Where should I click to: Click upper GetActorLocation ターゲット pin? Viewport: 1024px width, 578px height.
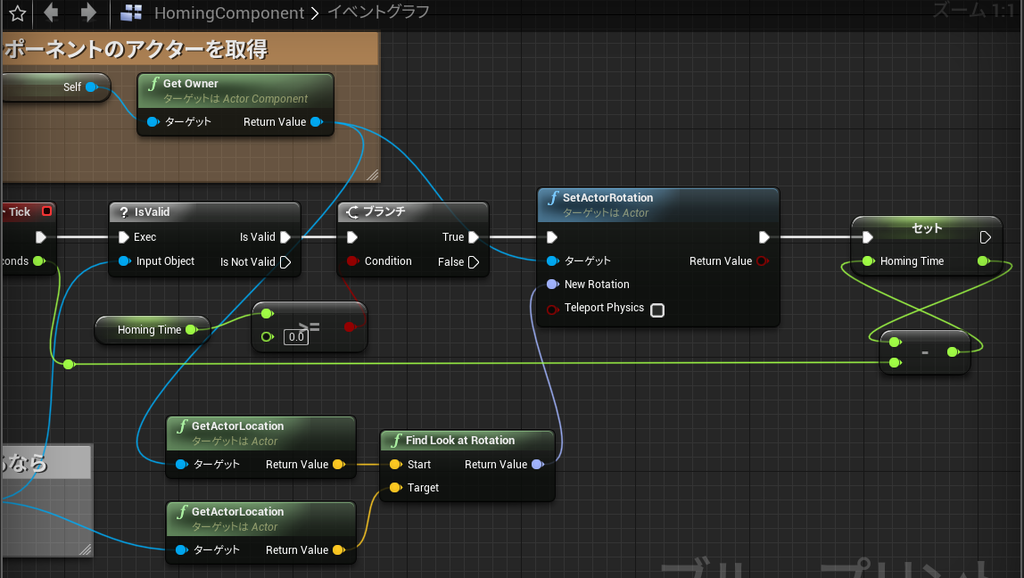pos(182,464)
